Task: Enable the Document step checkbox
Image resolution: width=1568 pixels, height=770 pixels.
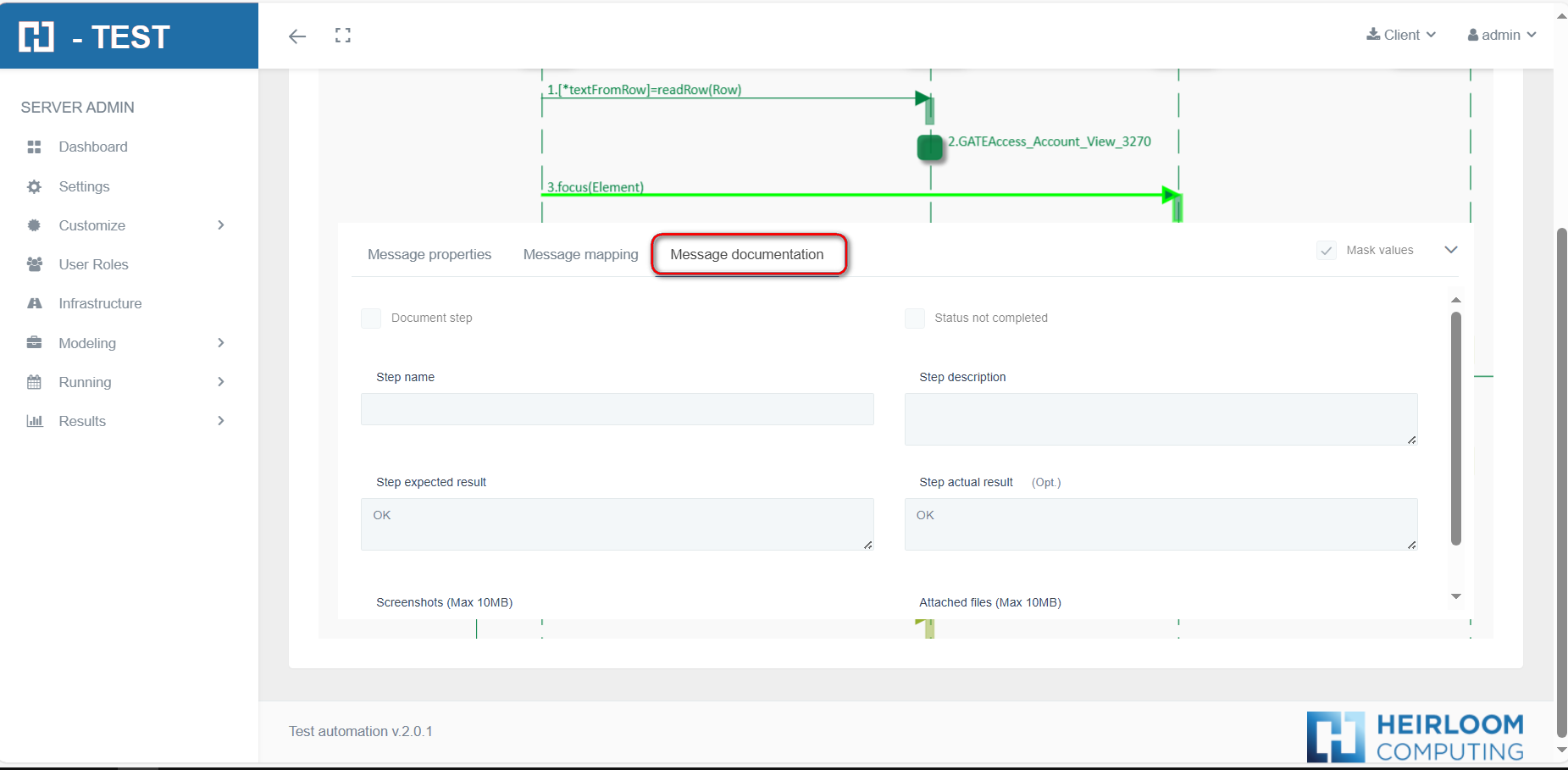Action: 371,319
